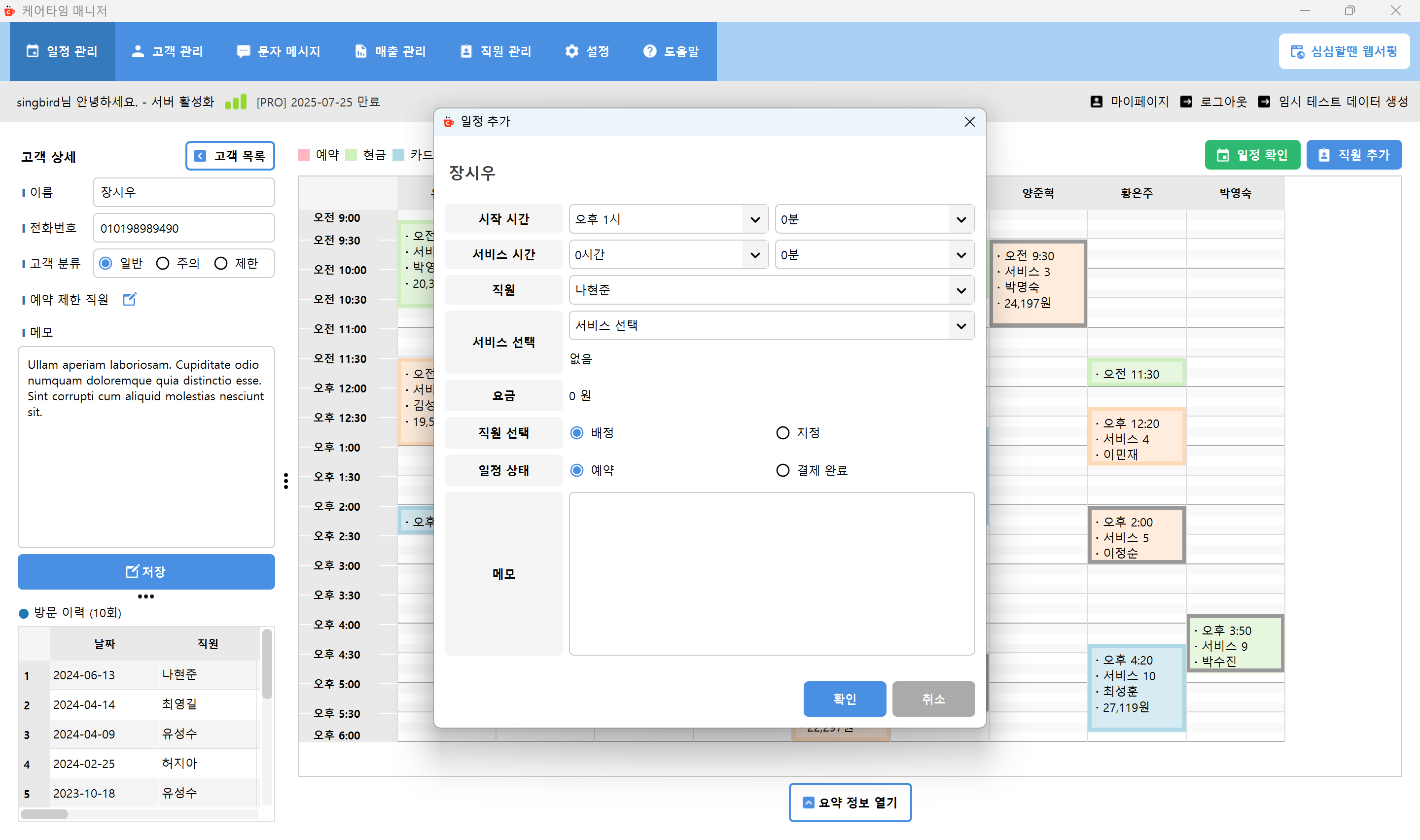
Task: Click the 로그아웃 logout icon
Action: pos(1186,102)
